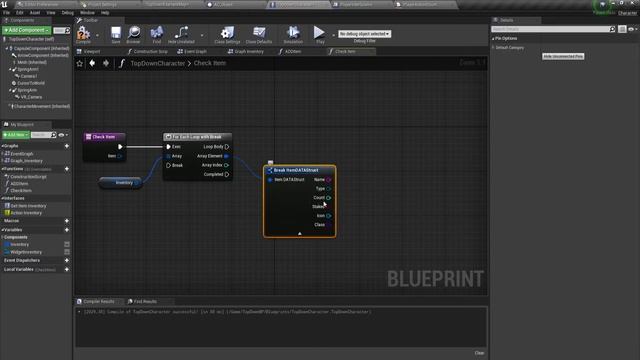This screenshot has height=360, width=640.
Task: Open Play options dropdown arrow
Action: pos(333,36)
